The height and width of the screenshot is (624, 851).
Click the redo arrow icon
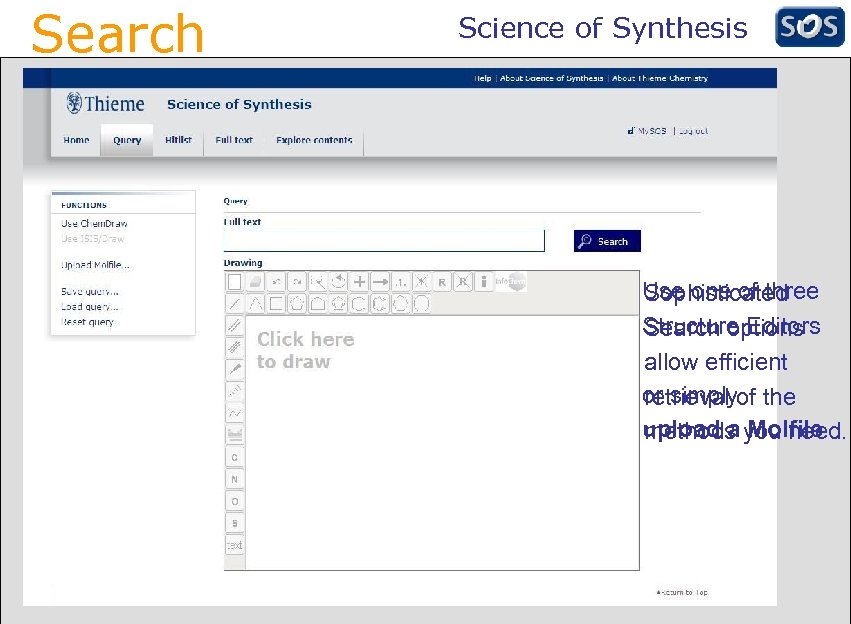pyautogui.click(x=297, y=282)
